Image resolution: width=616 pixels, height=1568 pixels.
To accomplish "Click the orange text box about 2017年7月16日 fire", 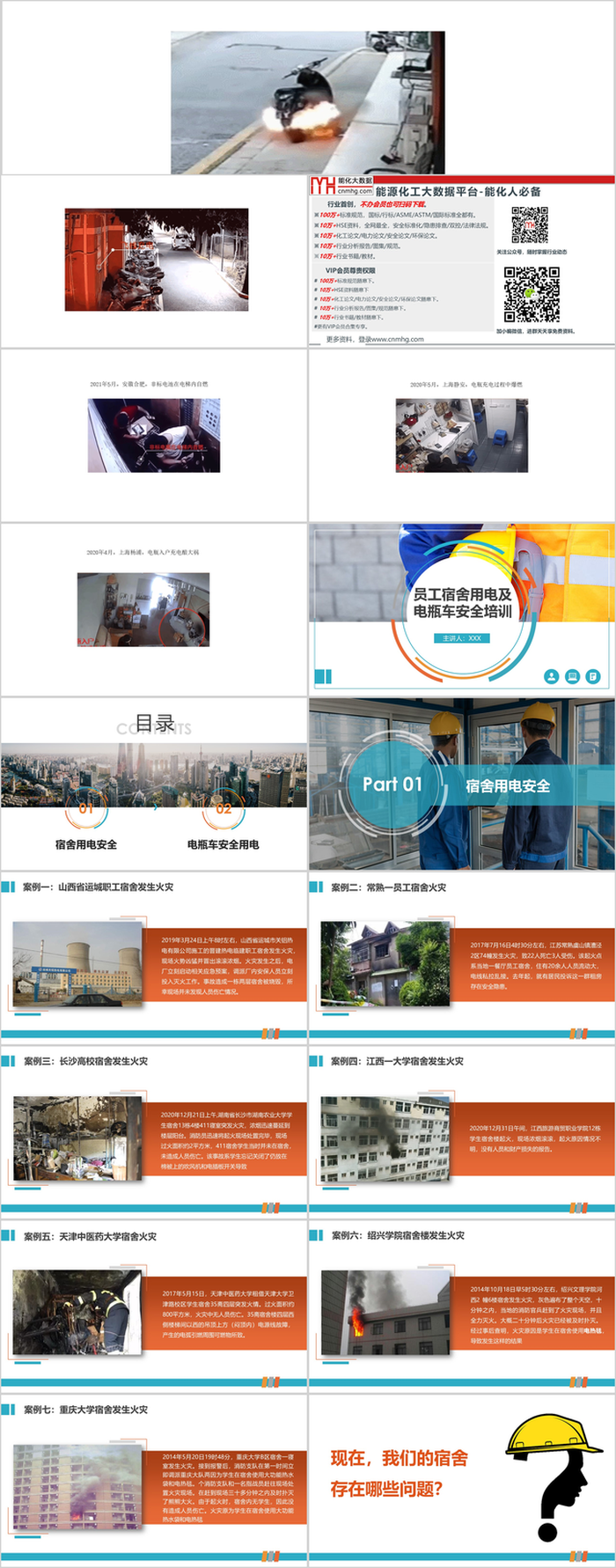I will [532, 965].
